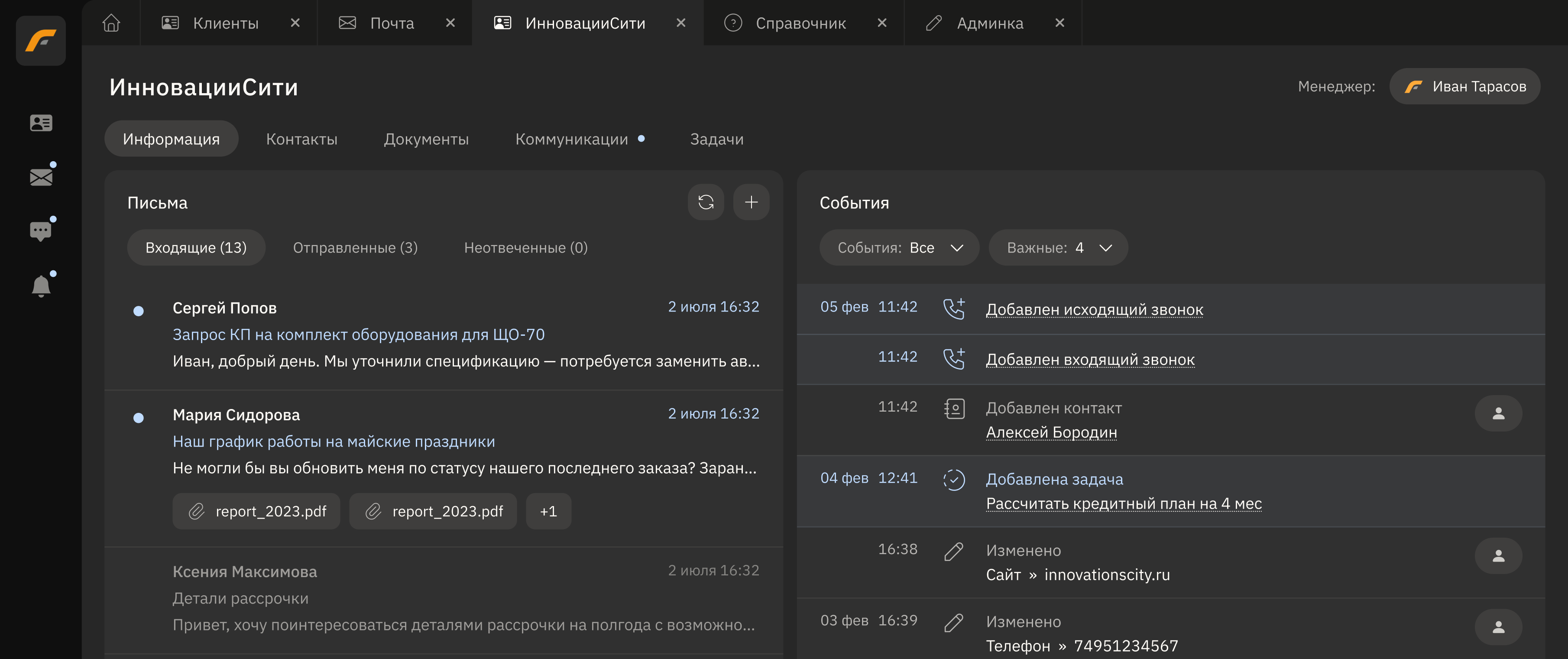The width and height of the screenshot is (1568, 659).
Task: Refresh the letters list
Action: pos(706,202)
